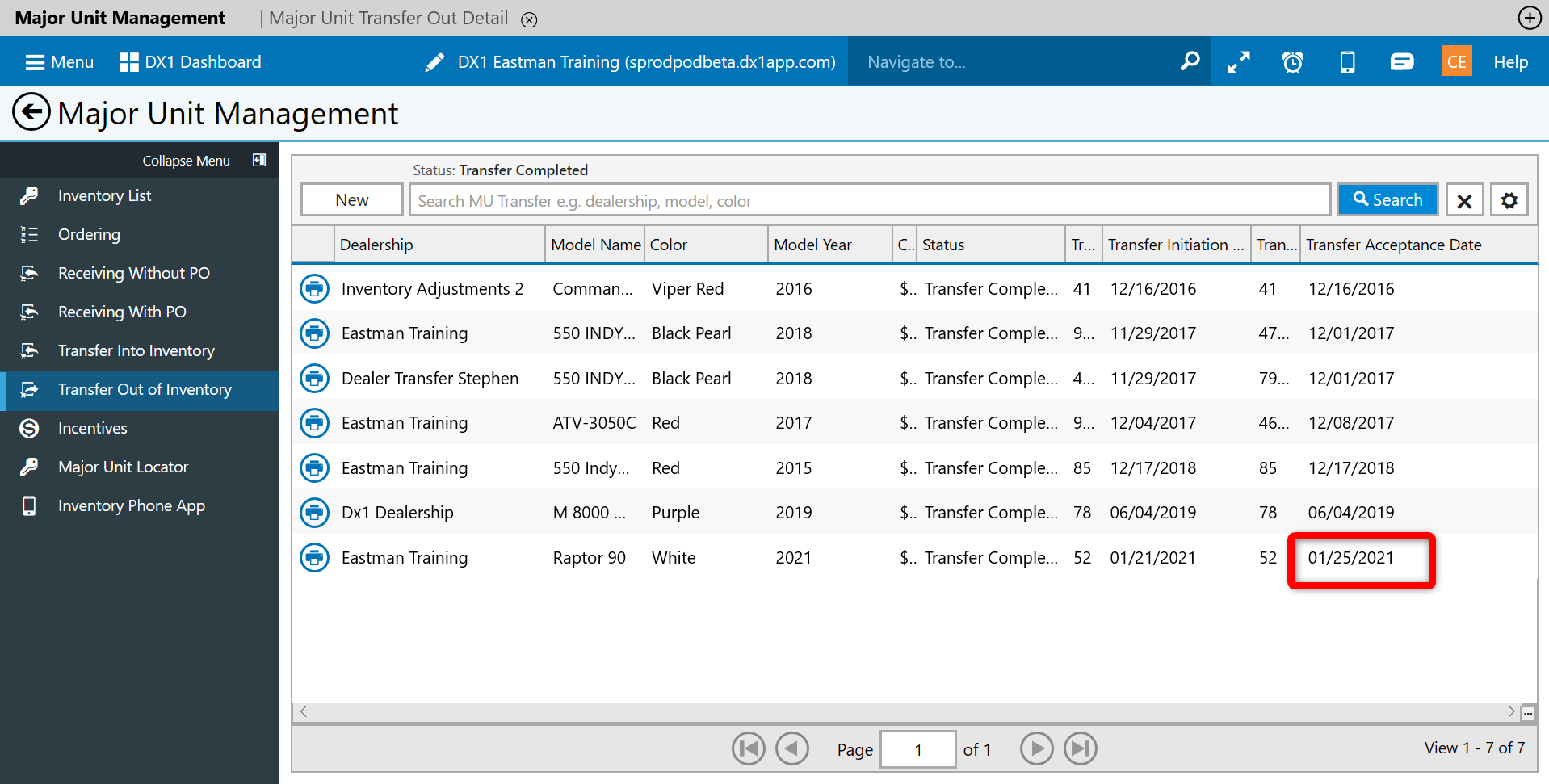Select the Purple color cell
Image resolution: width=1549 pixels, height=784 pixels.
pyautogui.click(x=675, y=513)
